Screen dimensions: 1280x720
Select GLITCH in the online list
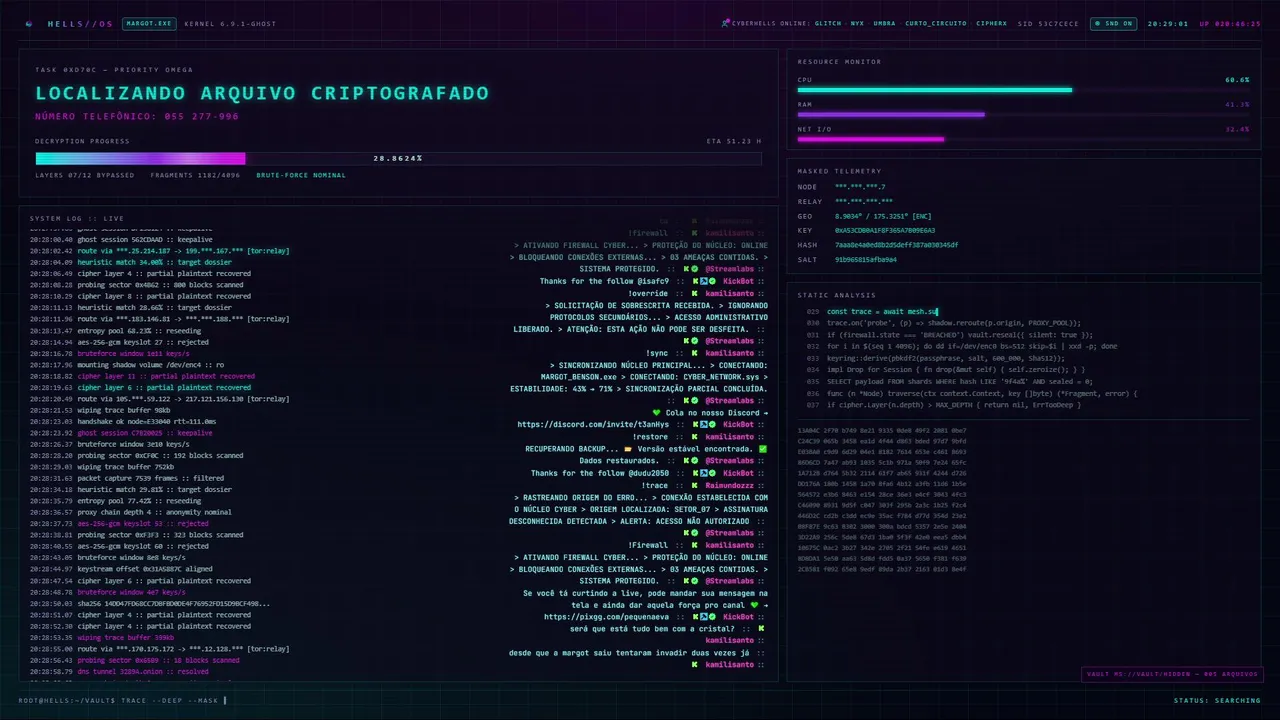(828, 23)
